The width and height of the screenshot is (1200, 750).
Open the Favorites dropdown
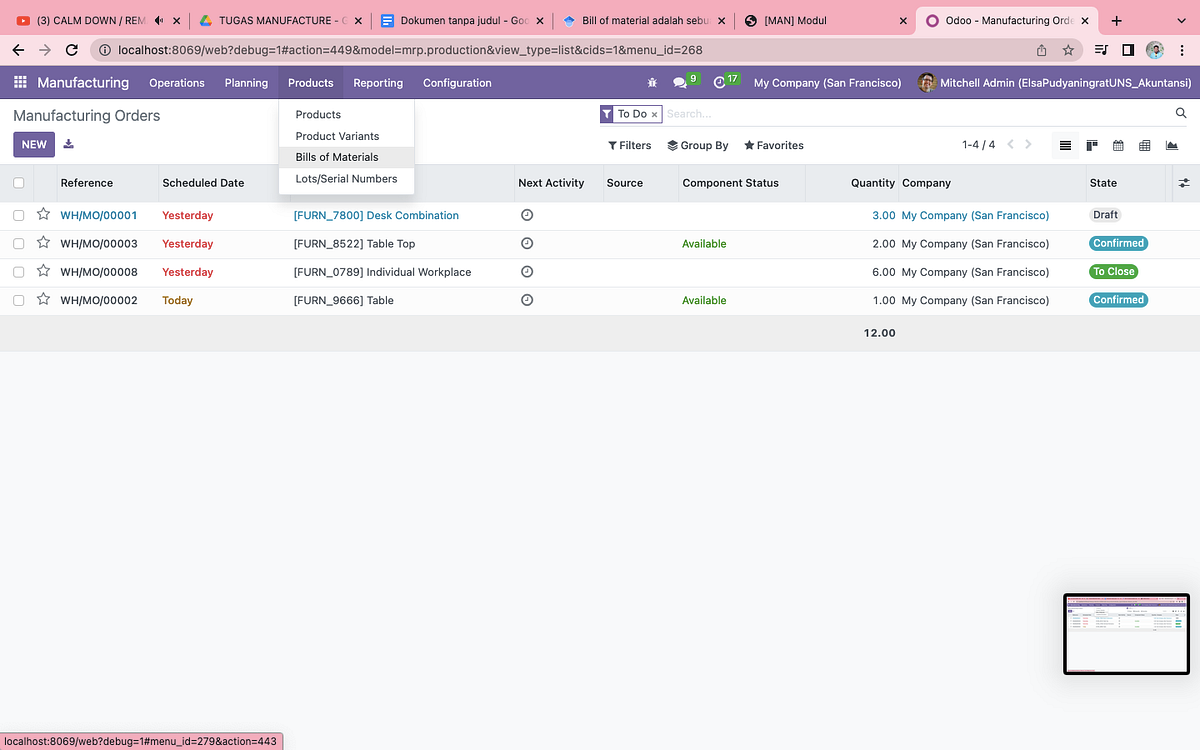[x=774, y=145]
